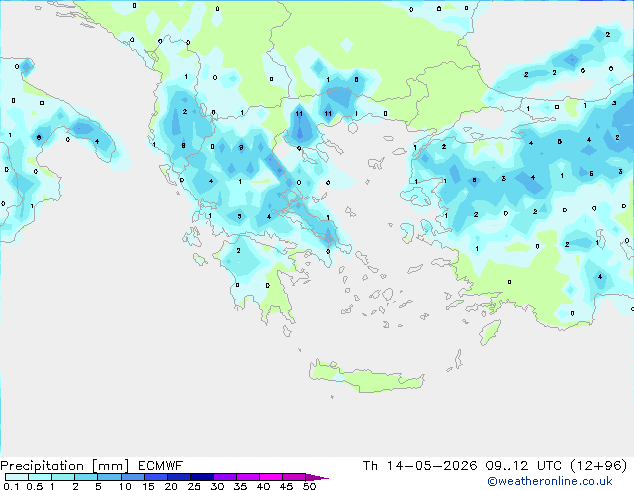
Task: Pick the 30–35 mm purple legend swatch
Action: pyautogui.click(x=225, y=477)
